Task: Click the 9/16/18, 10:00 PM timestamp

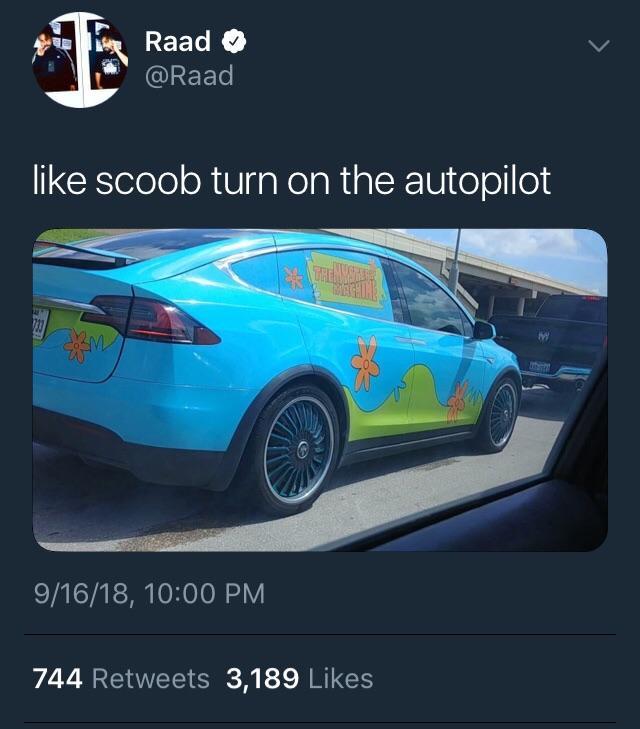Action: [149, 594]
